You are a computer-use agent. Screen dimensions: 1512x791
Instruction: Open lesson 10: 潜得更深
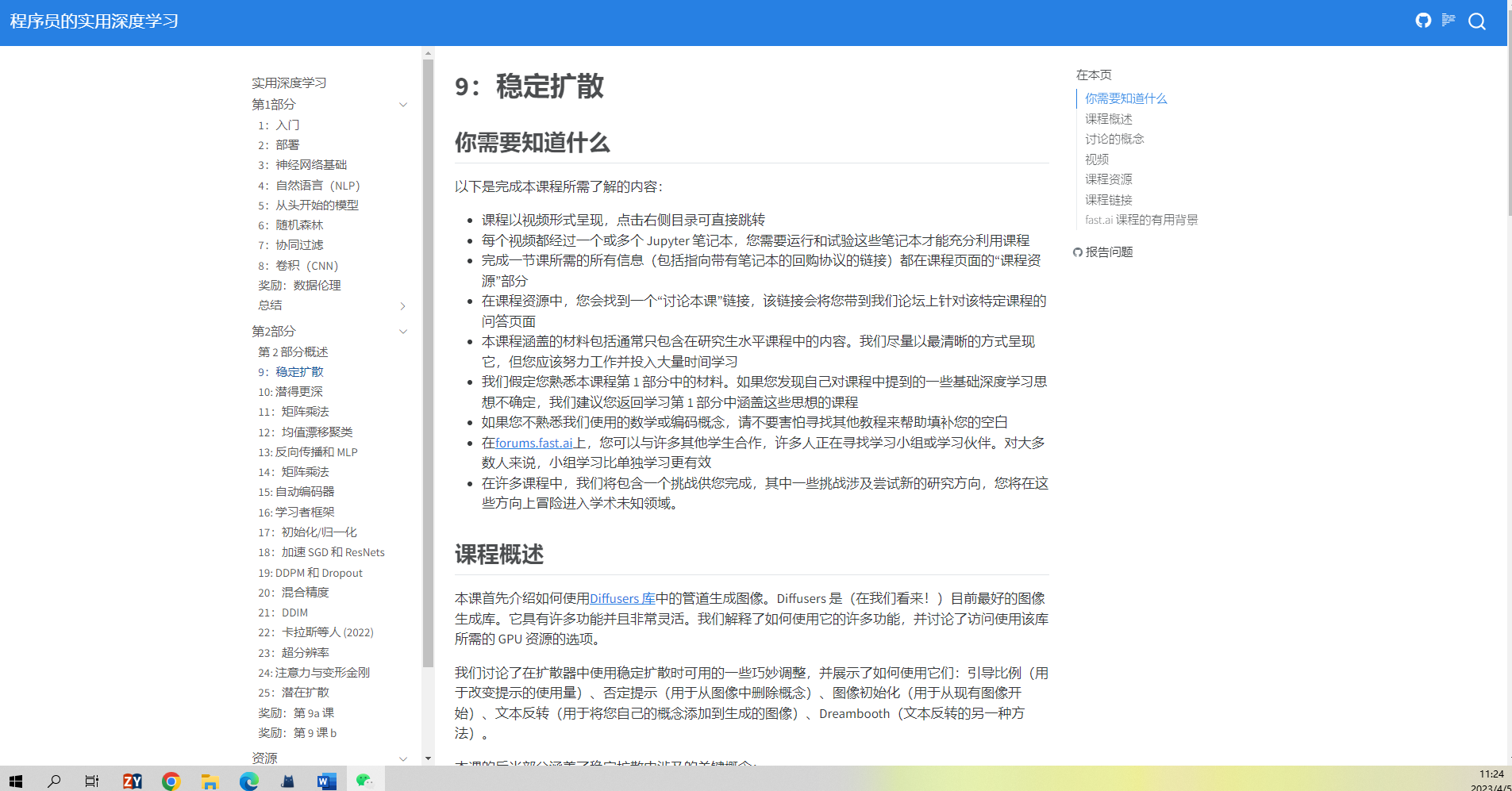290,392
